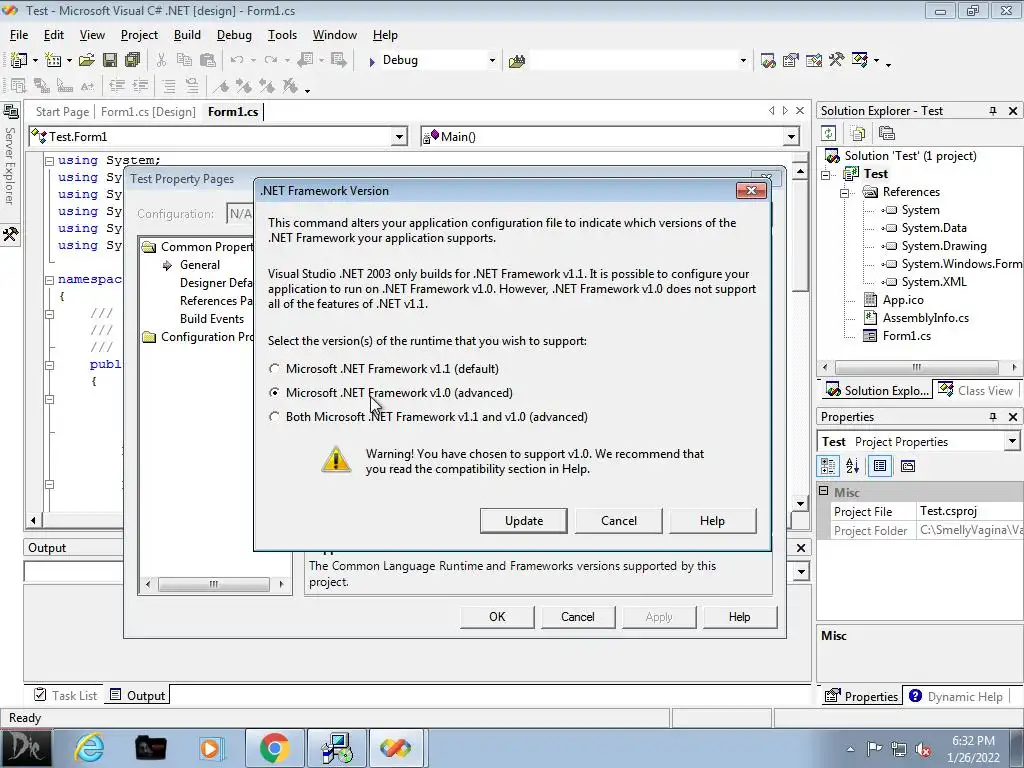Click OK in Test Property Pages

click(x=497, y=617)
